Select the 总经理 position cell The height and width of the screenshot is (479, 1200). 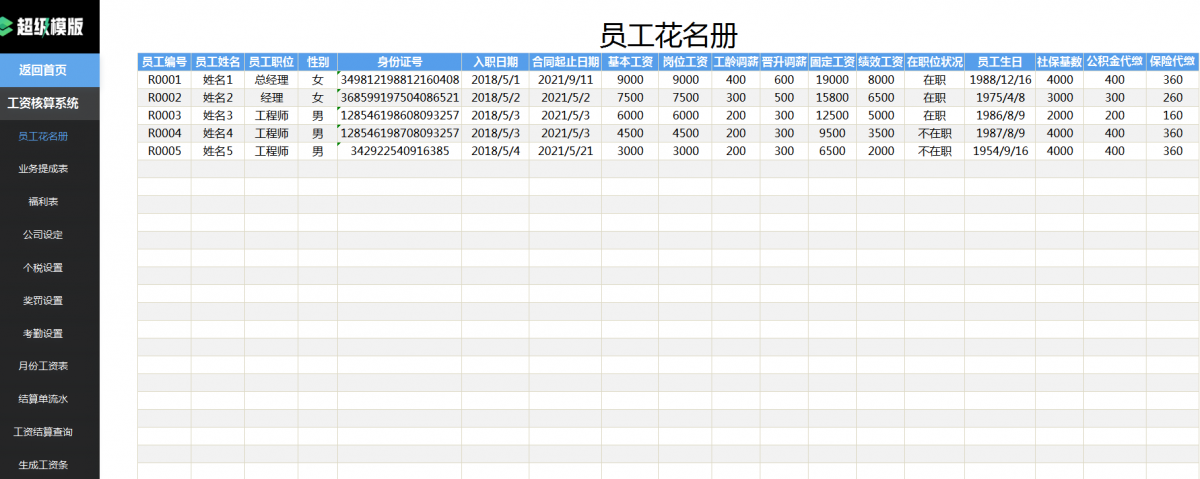[x=270, y=80]
